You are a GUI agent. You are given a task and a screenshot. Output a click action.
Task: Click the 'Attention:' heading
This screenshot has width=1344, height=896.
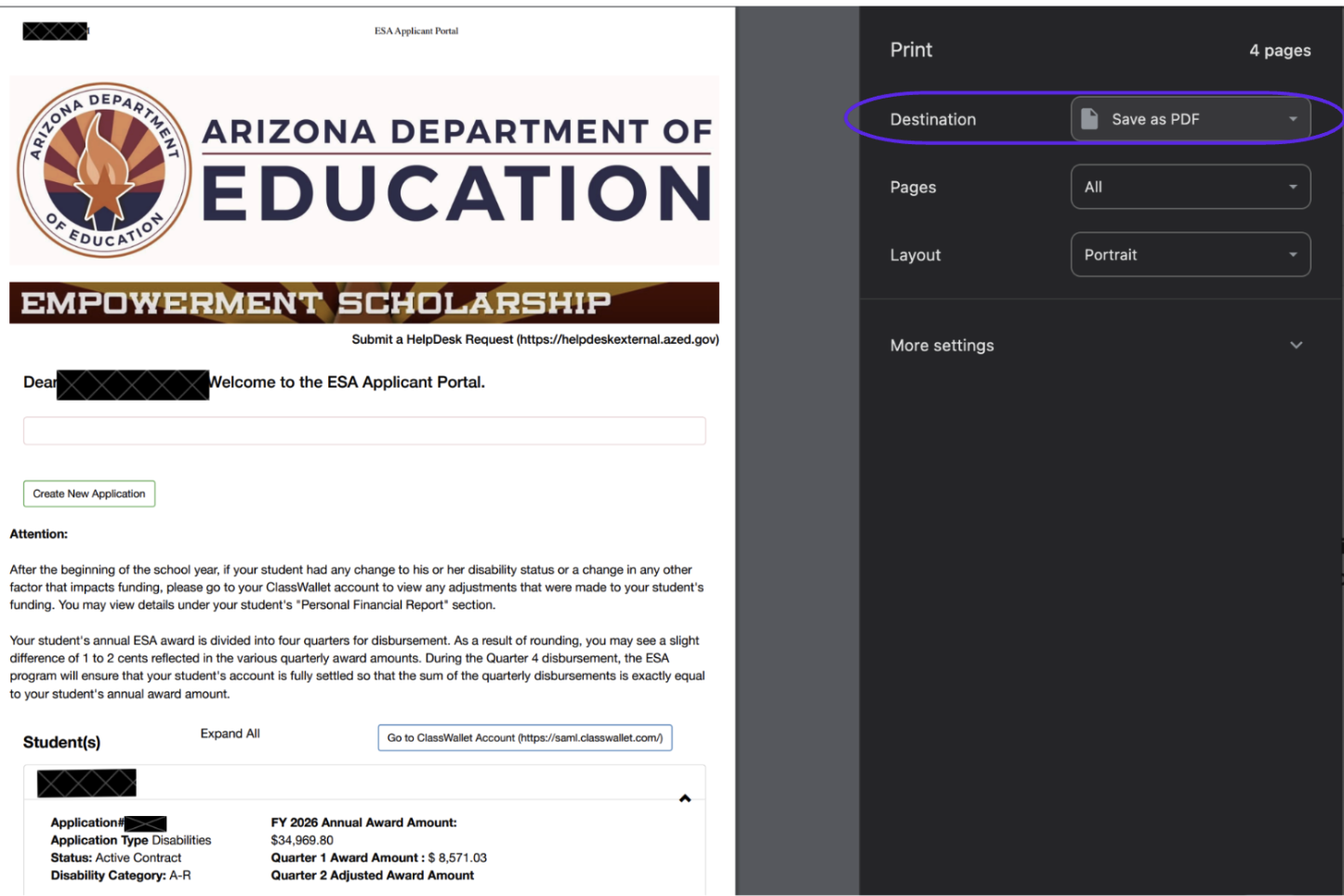click(x=39, y=534)
